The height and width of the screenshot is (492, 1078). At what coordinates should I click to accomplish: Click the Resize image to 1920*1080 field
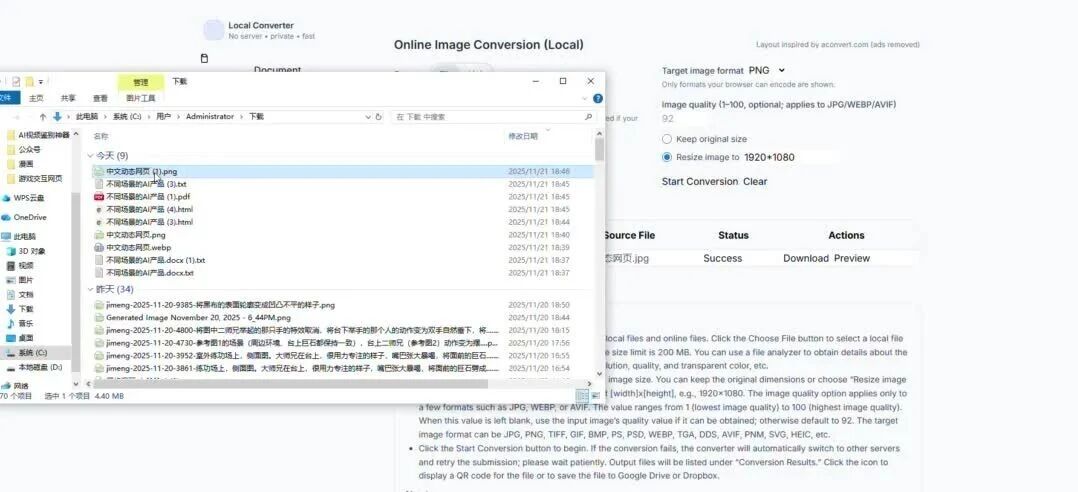pos(791,157)
